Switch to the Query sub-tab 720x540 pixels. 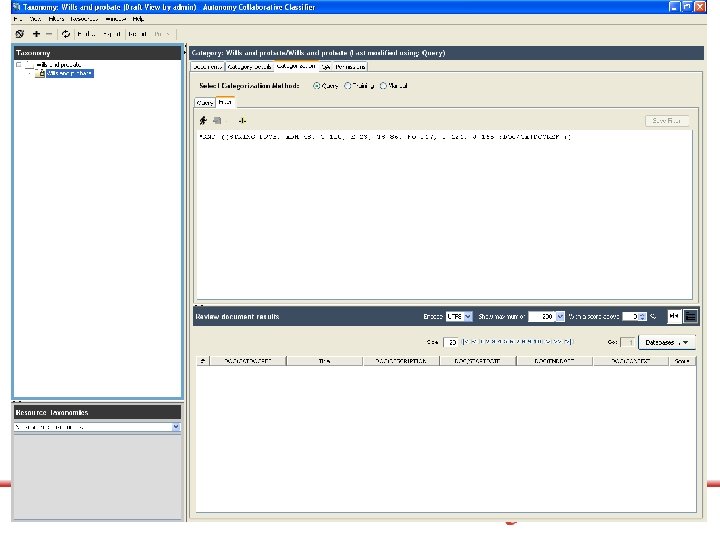click(205, 103)
